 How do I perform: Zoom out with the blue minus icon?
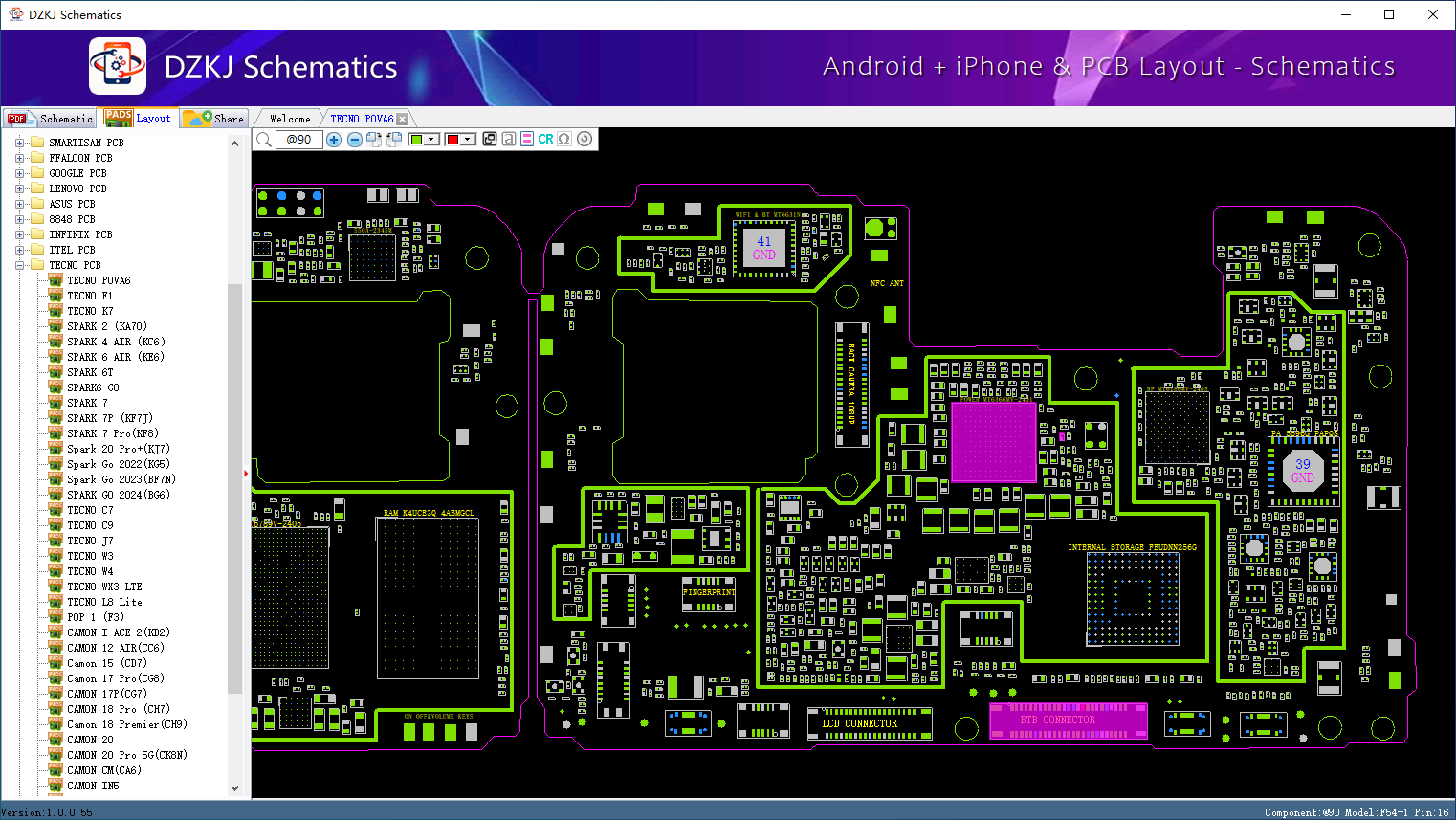pos(354,140)
